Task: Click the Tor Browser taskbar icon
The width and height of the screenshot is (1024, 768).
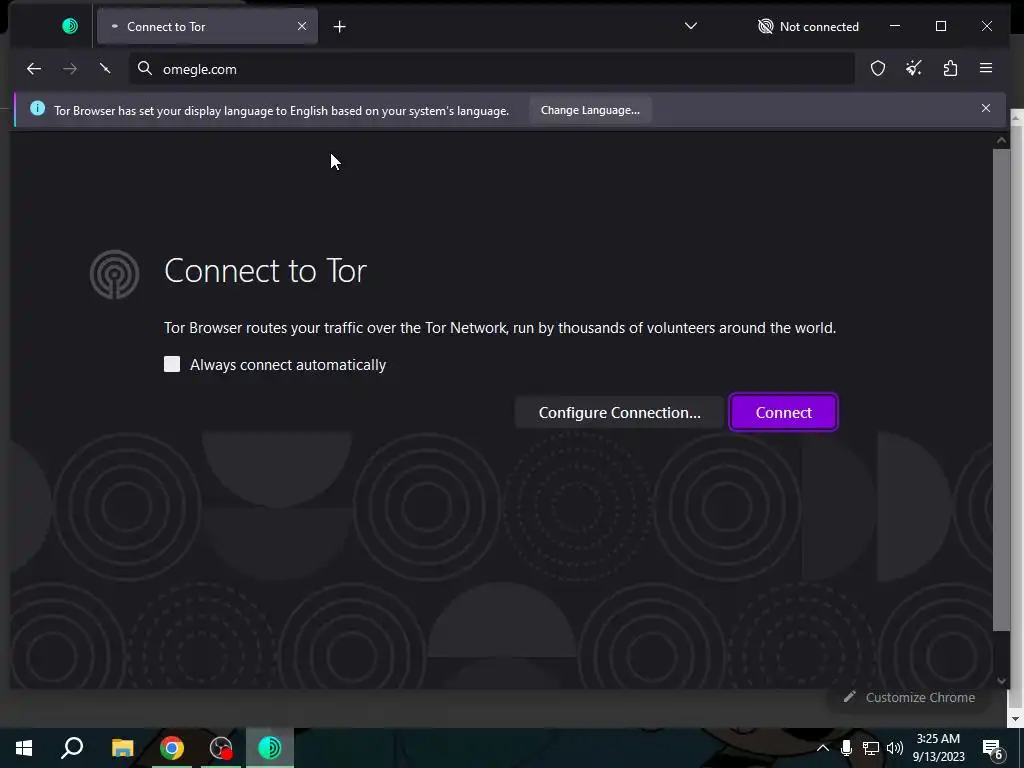Action: [x=270, y=748]
